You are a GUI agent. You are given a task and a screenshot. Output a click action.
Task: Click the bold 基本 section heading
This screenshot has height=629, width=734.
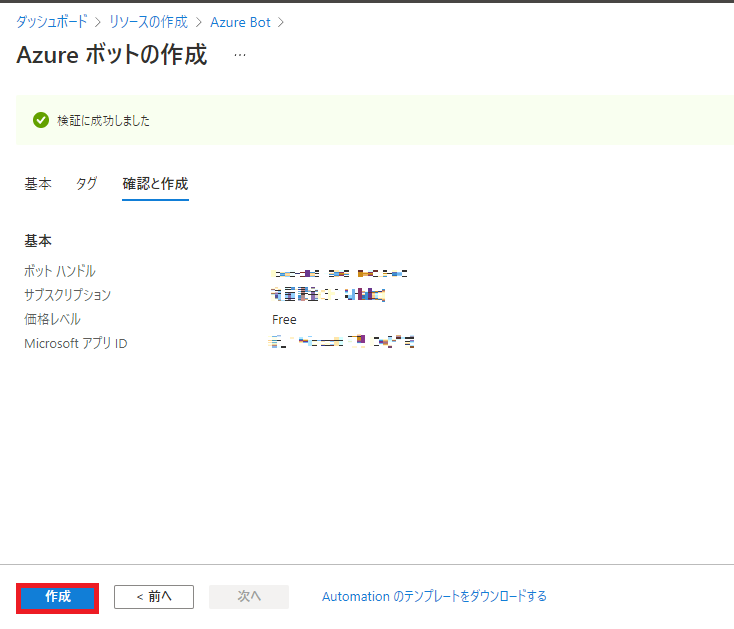[38, 241]
